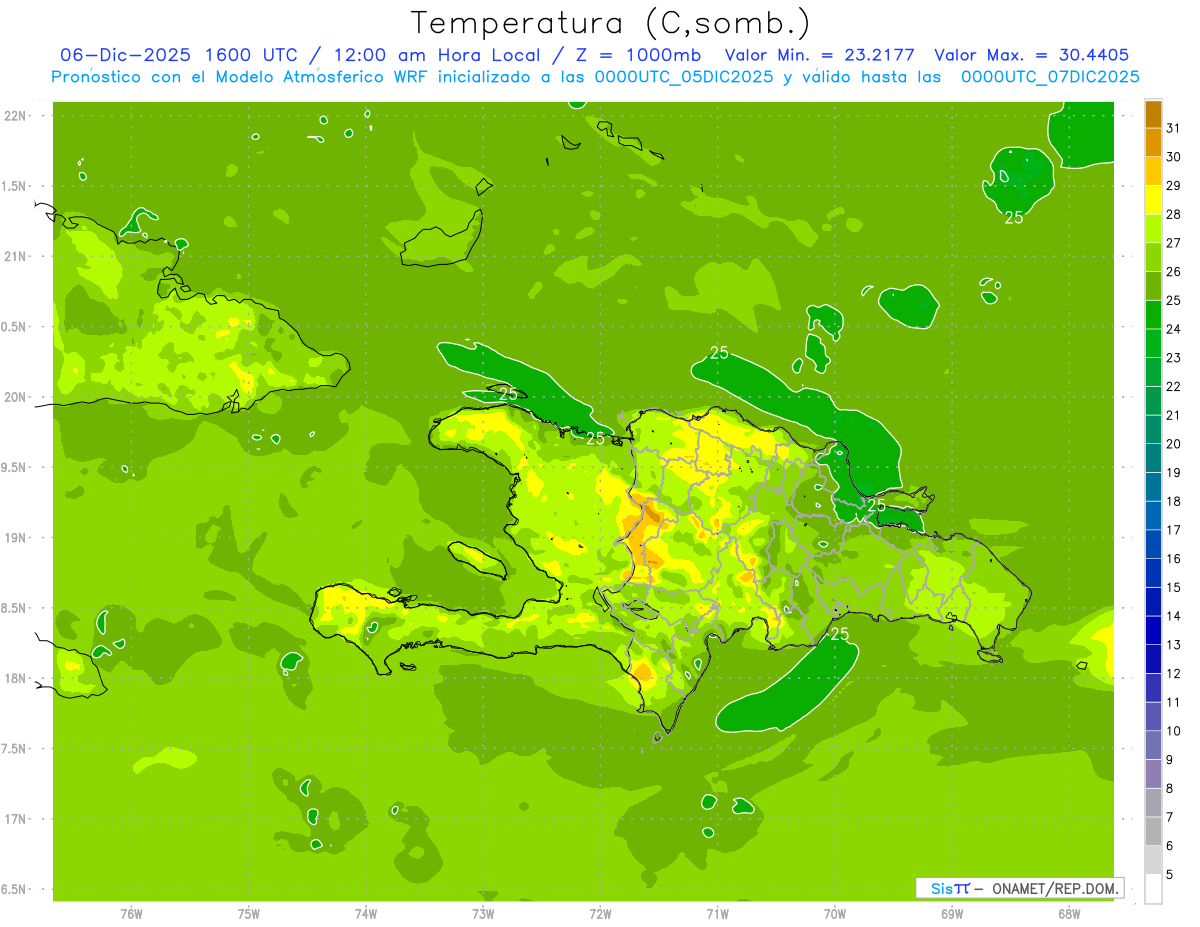Screen dimensions: 1200x927
Task: Click the legend value 31
Action: click(x=1173, y=128)
